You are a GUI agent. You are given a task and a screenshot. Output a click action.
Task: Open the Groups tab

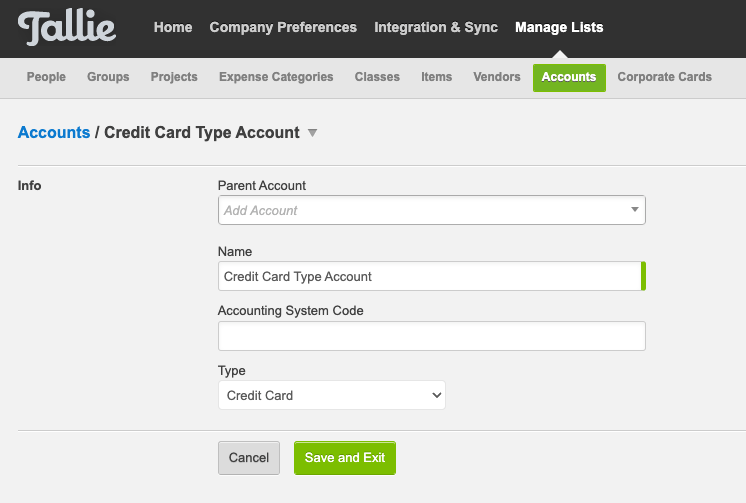coord(108,77)
